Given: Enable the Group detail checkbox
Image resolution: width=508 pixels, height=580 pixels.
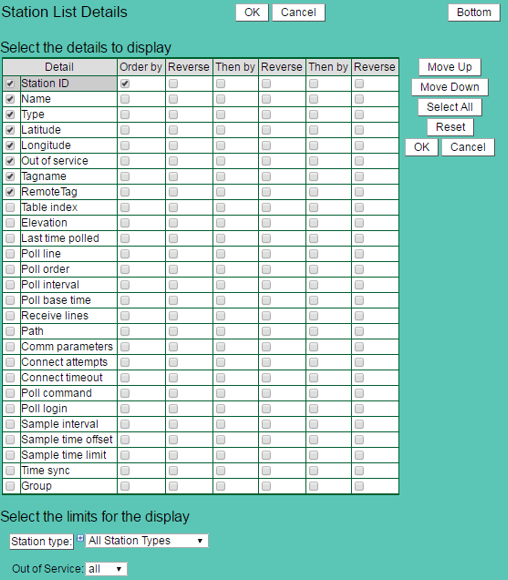Looking at the screenshot, I should [x=10, y=486].
